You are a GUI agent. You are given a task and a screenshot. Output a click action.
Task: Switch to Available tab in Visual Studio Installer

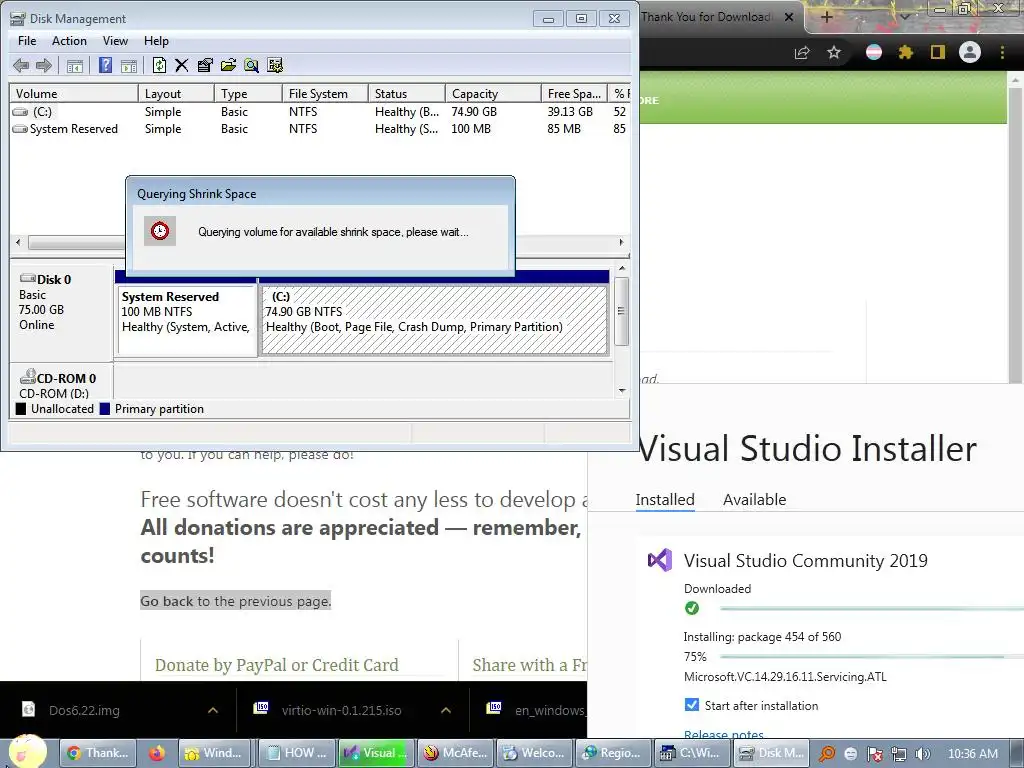(754, 500)
